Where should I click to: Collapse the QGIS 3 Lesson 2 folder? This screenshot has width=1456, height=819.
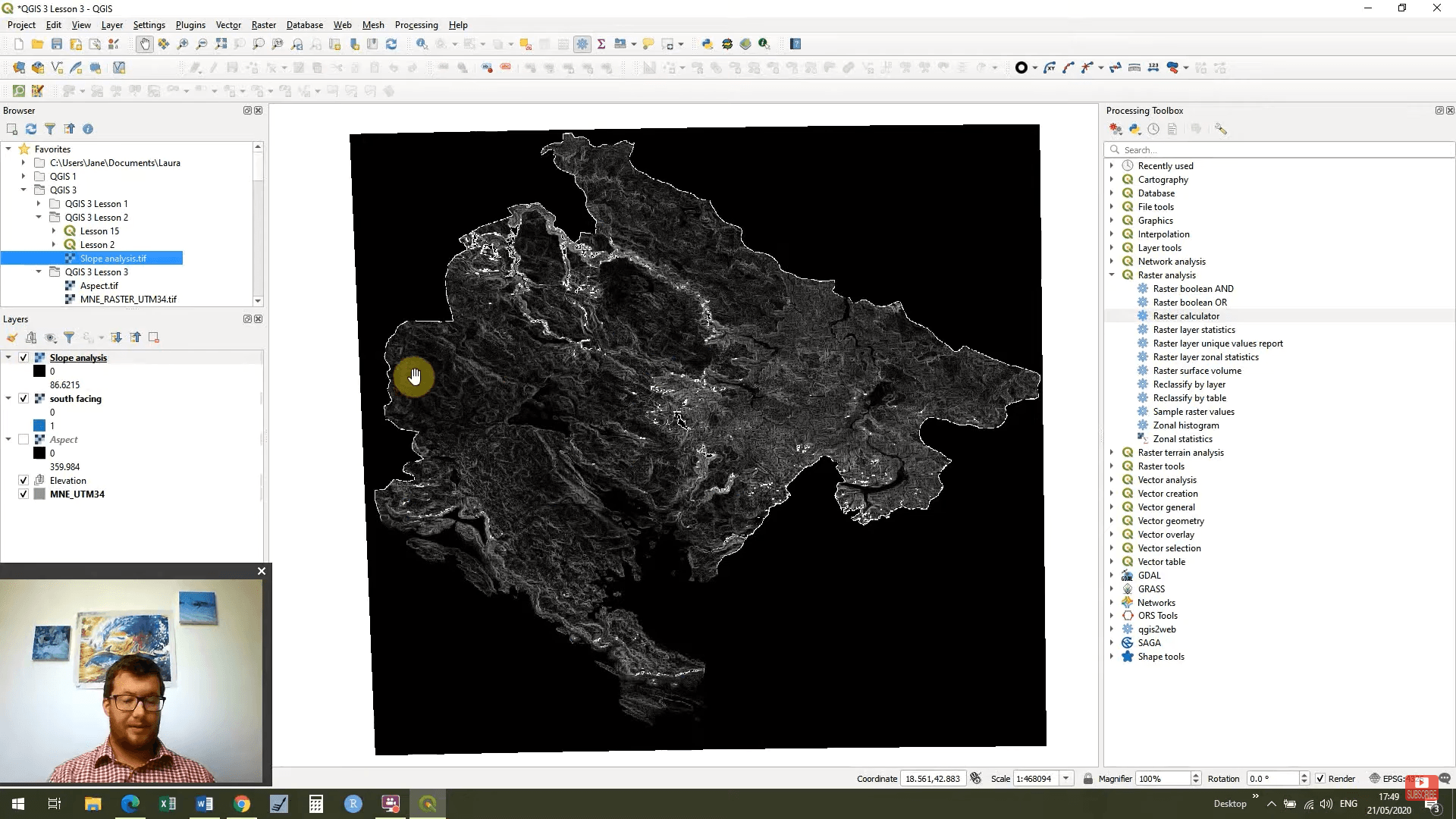[x=39, y=218]
